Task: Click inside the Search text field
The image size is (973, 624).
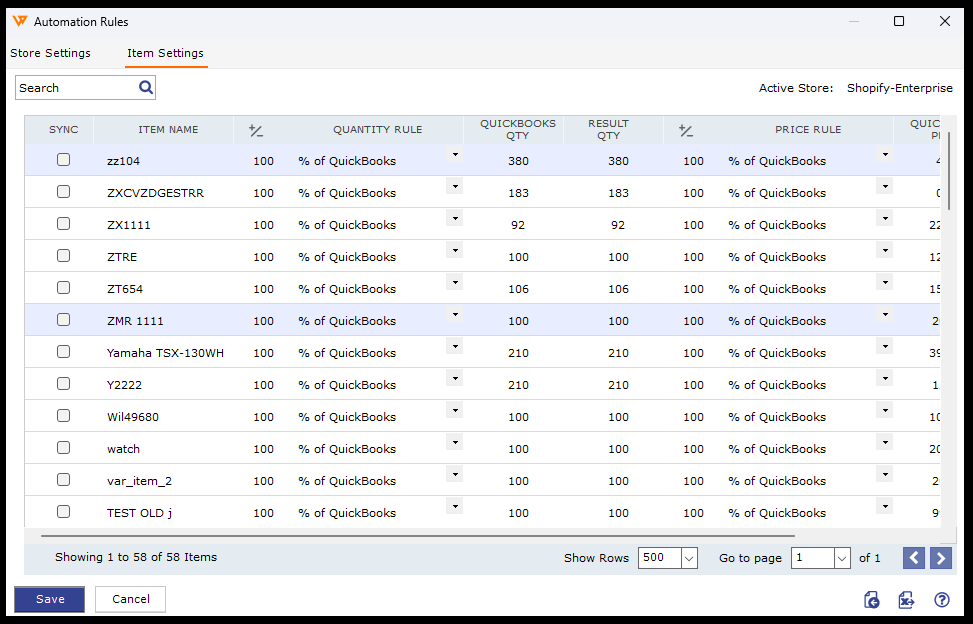Action: pos(75,88)
